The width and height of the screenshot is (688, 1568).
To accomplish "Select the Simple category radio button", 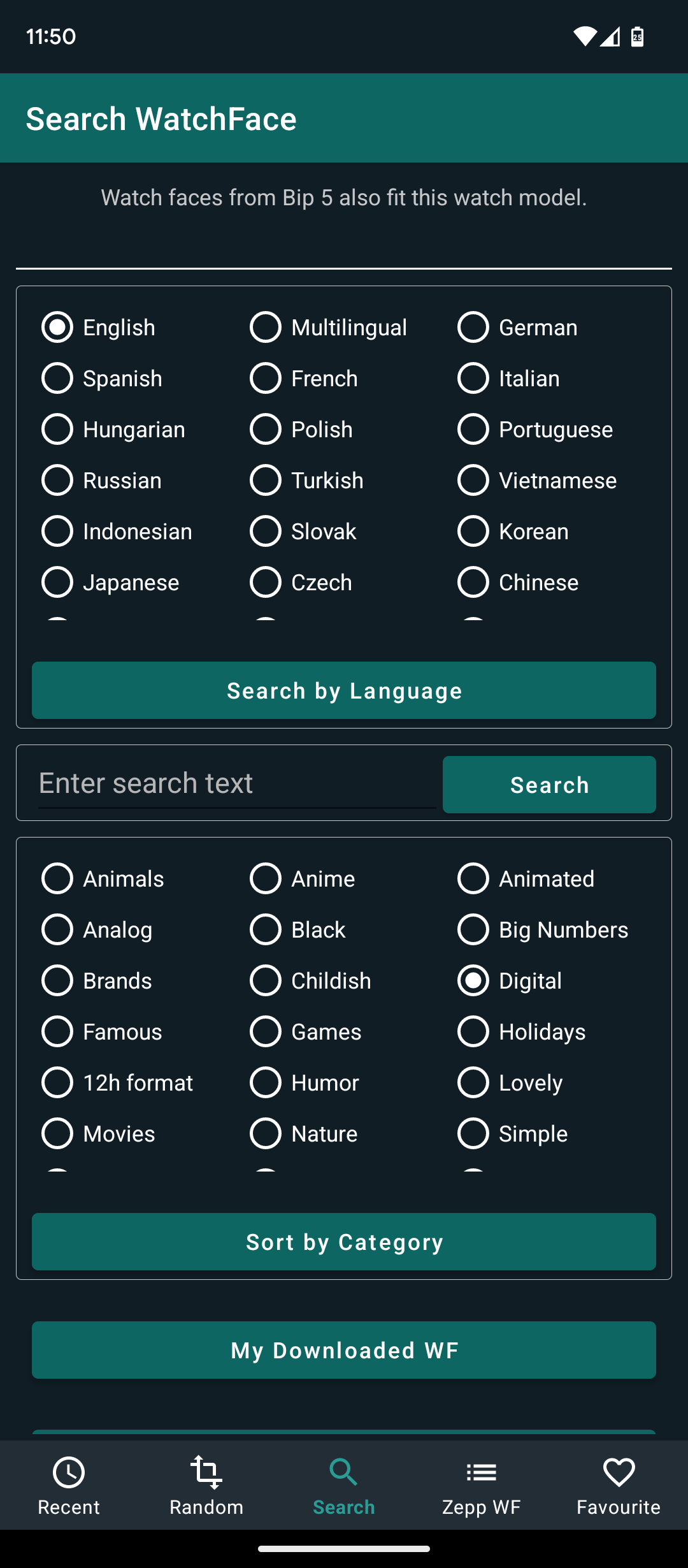I will coord(473,1134).
